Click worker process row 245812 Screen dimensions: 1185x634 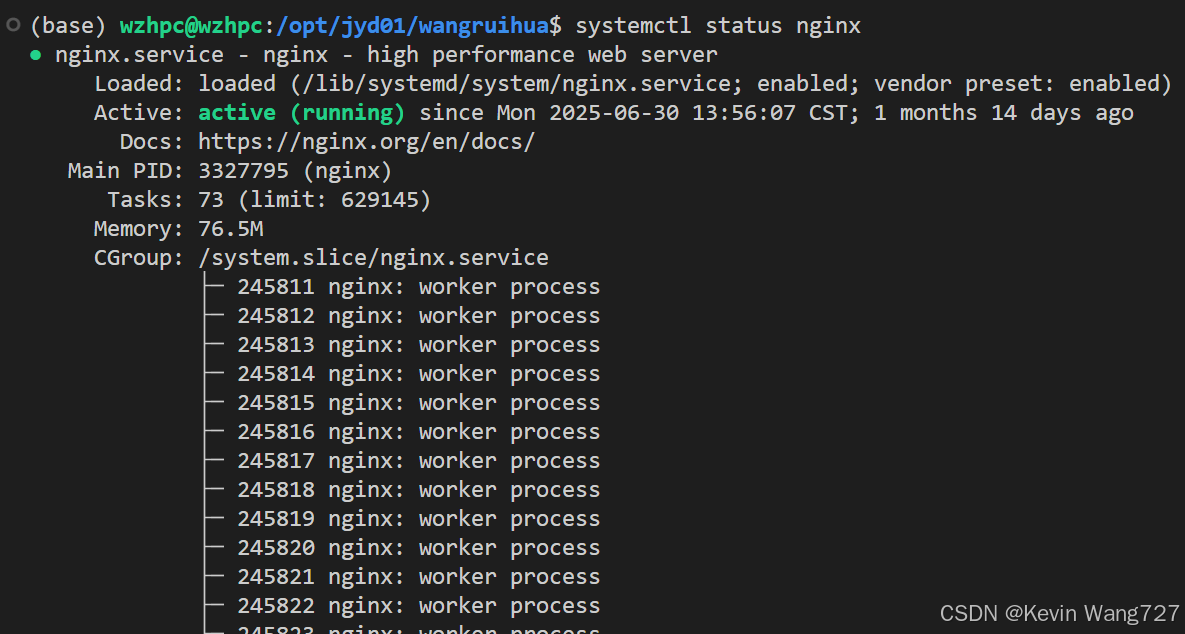click(419, 316)
